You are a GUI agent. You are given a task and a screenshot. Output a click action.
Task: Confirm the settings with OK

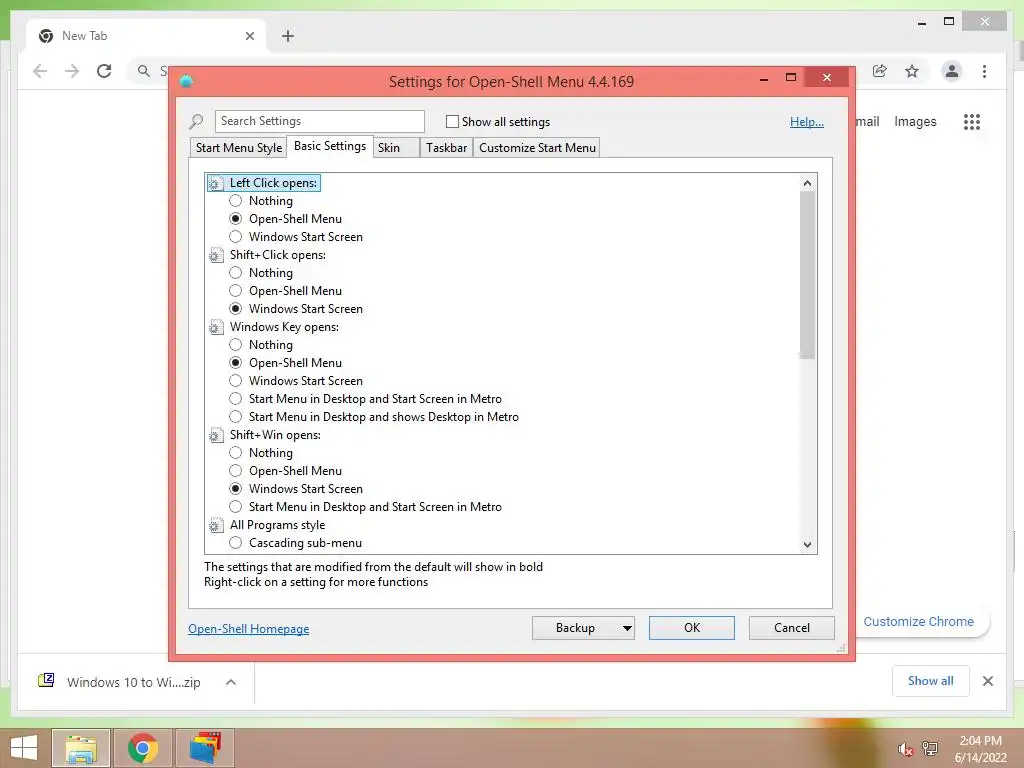pyautogui.click(x=692, y=628)
